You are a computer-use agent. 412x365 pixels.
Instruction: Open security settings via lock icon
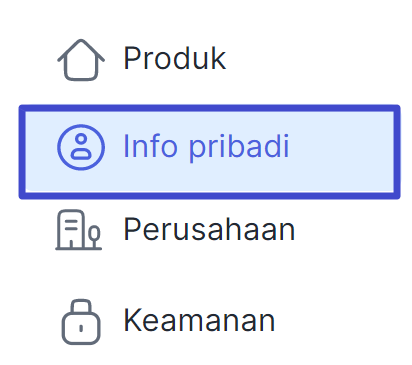coord(81,322)
